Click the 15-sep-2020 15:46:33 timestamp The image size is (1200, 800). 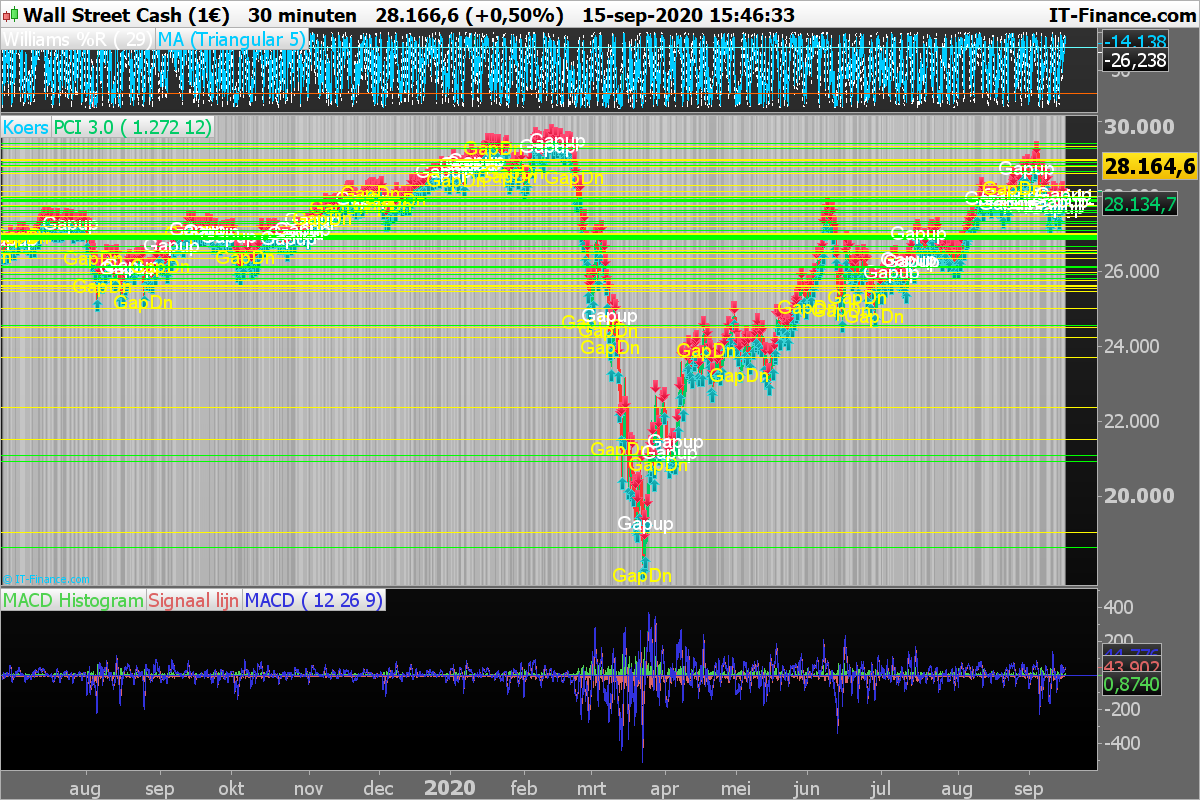(688, 15)
